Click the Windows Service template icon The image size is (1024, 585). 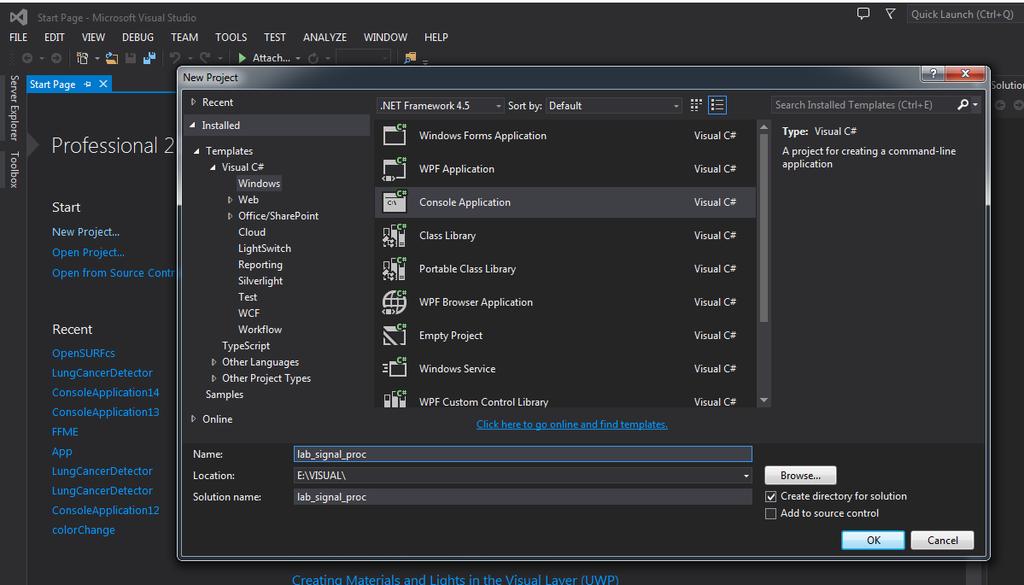394,368
